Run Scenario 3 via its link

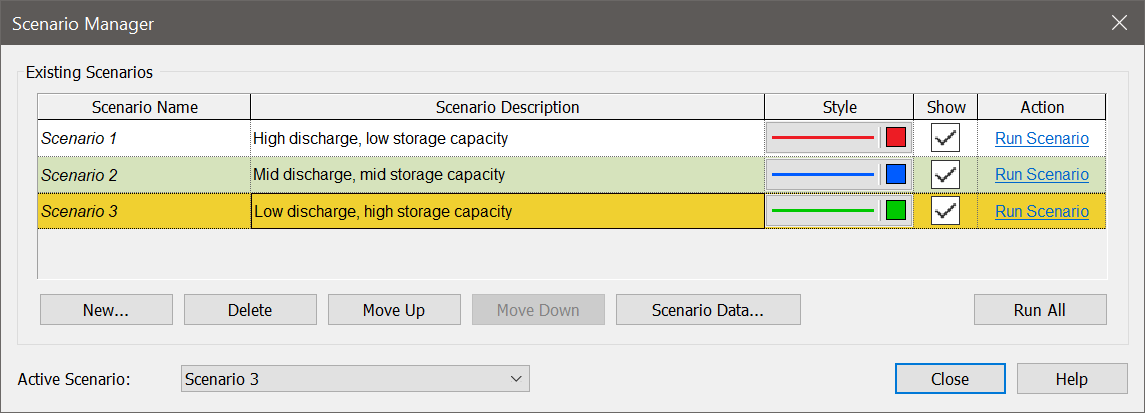click(x=1042, y=211)
